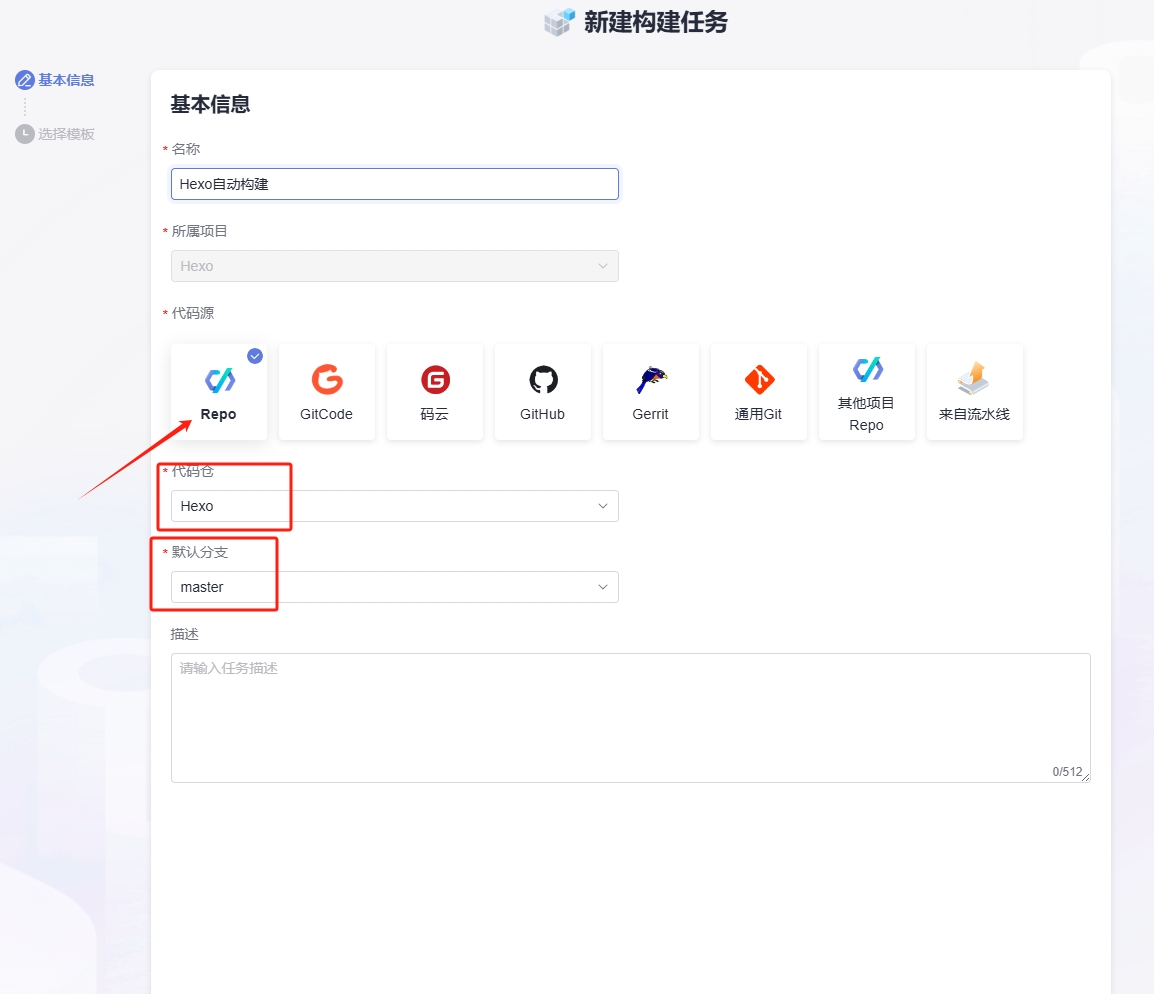Viewport: 1154px width, 994px height.
Task: Expand the 默认分支 master dropdown
Action: (x=394, y=587)
